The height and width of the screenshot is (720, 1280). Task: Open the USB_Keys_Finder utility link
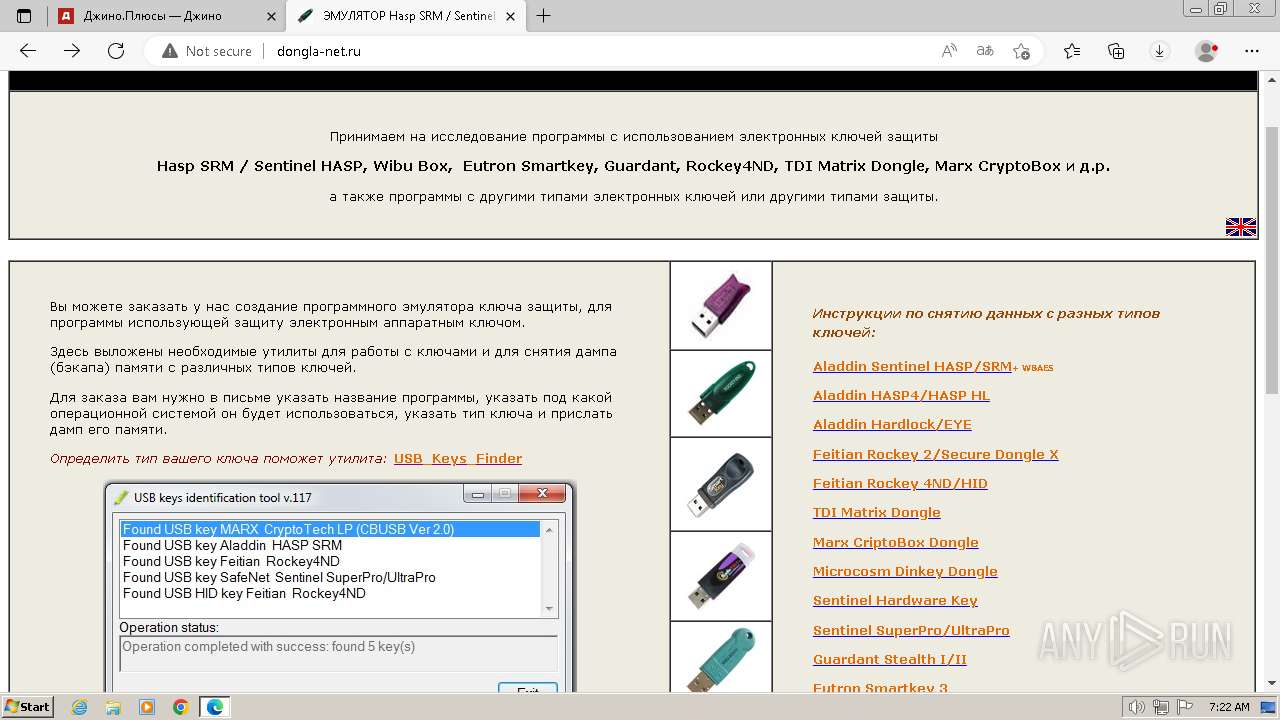[458, 458]
